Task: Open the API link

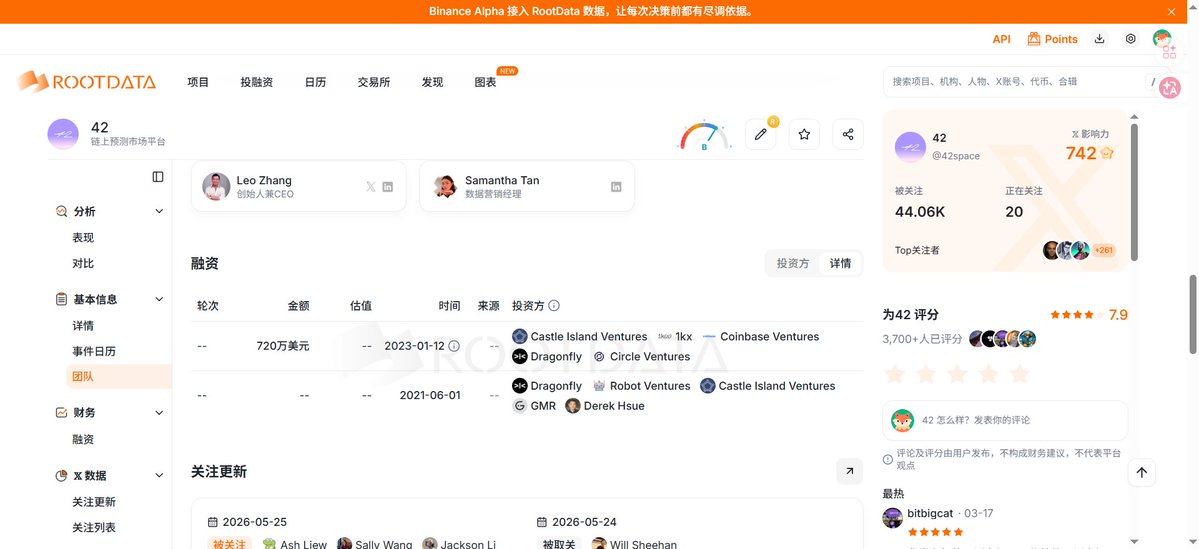Action: (x=1001, y=39)
